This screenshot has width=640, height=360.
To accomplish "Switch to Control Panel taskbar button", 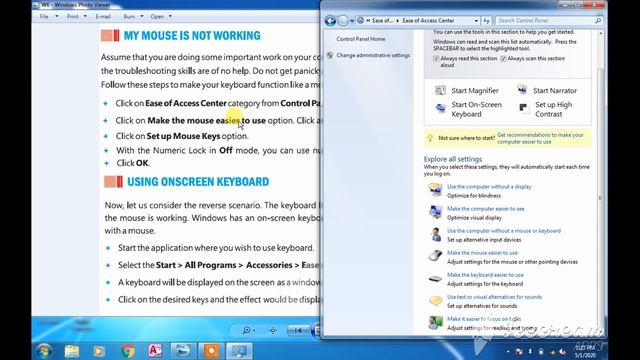I will 239,351.
